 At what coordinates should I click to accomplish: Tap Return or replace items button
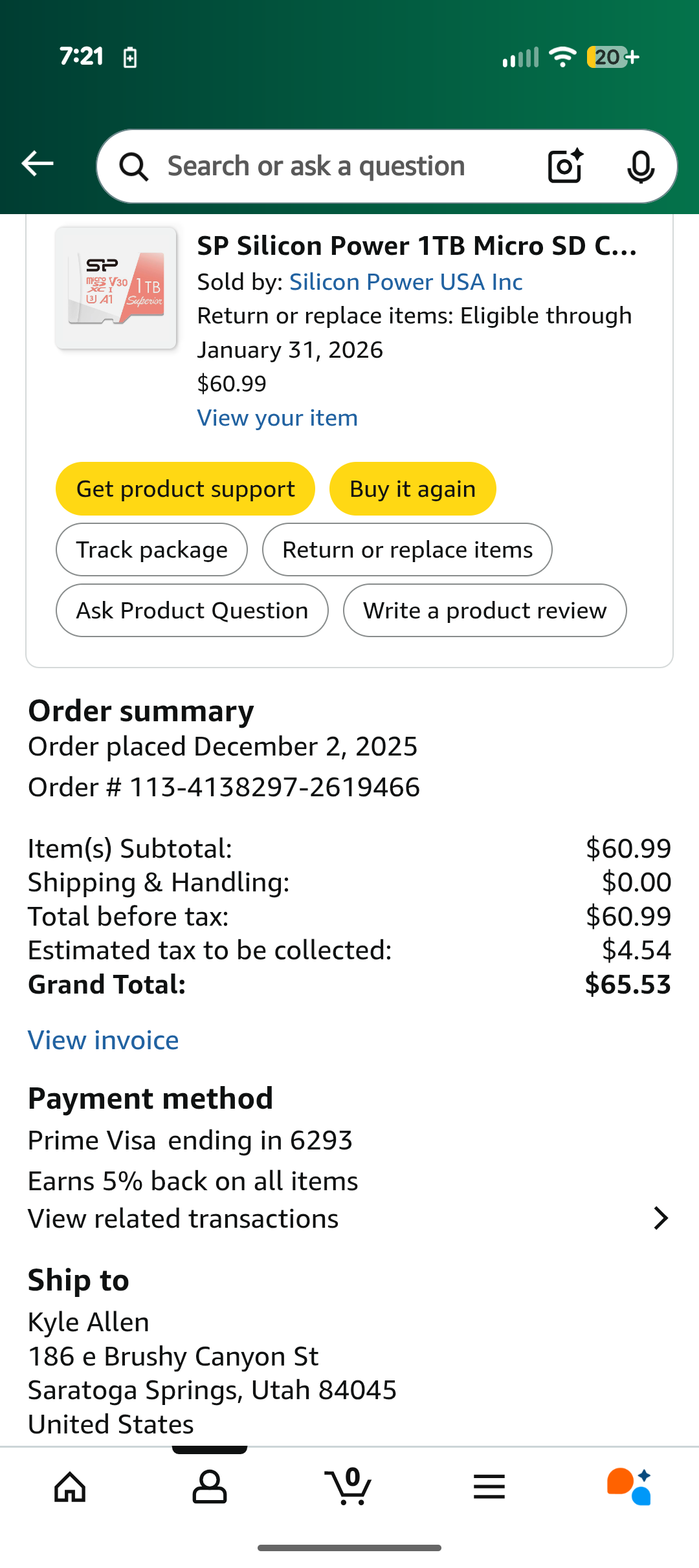(x=407, y=550)
